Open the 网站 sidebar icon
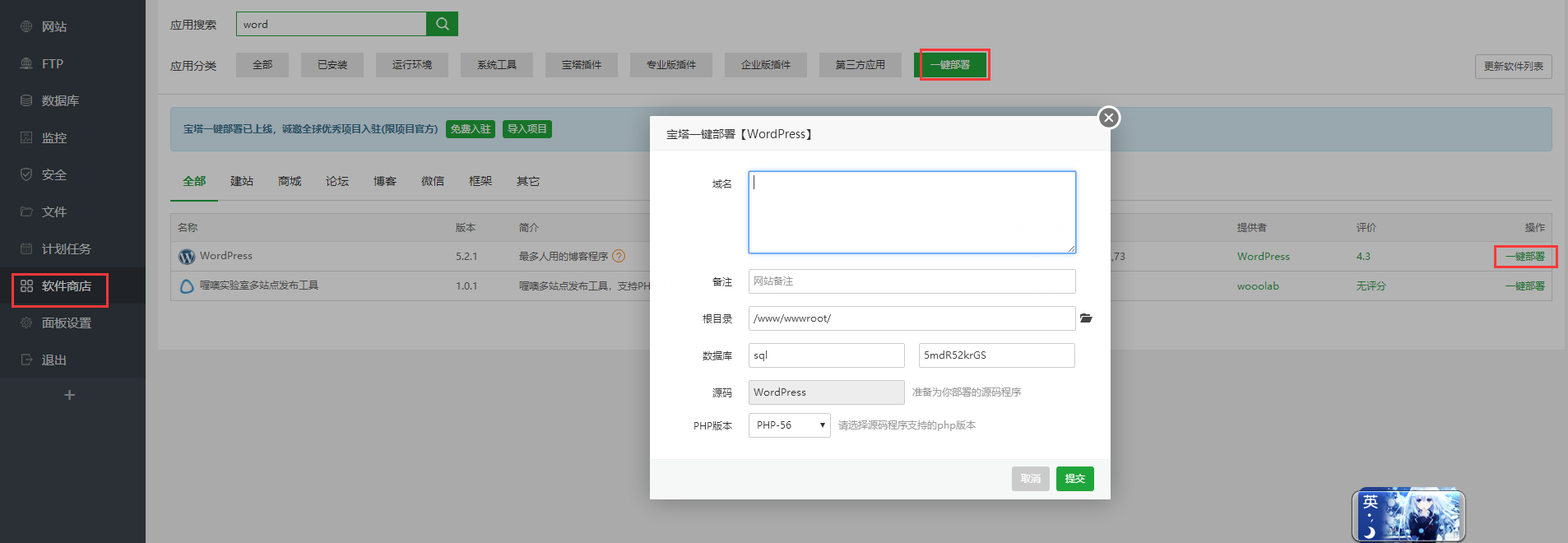Image resolution: width=1568 pixels, height=543 pixels. [x=26, y=26]
